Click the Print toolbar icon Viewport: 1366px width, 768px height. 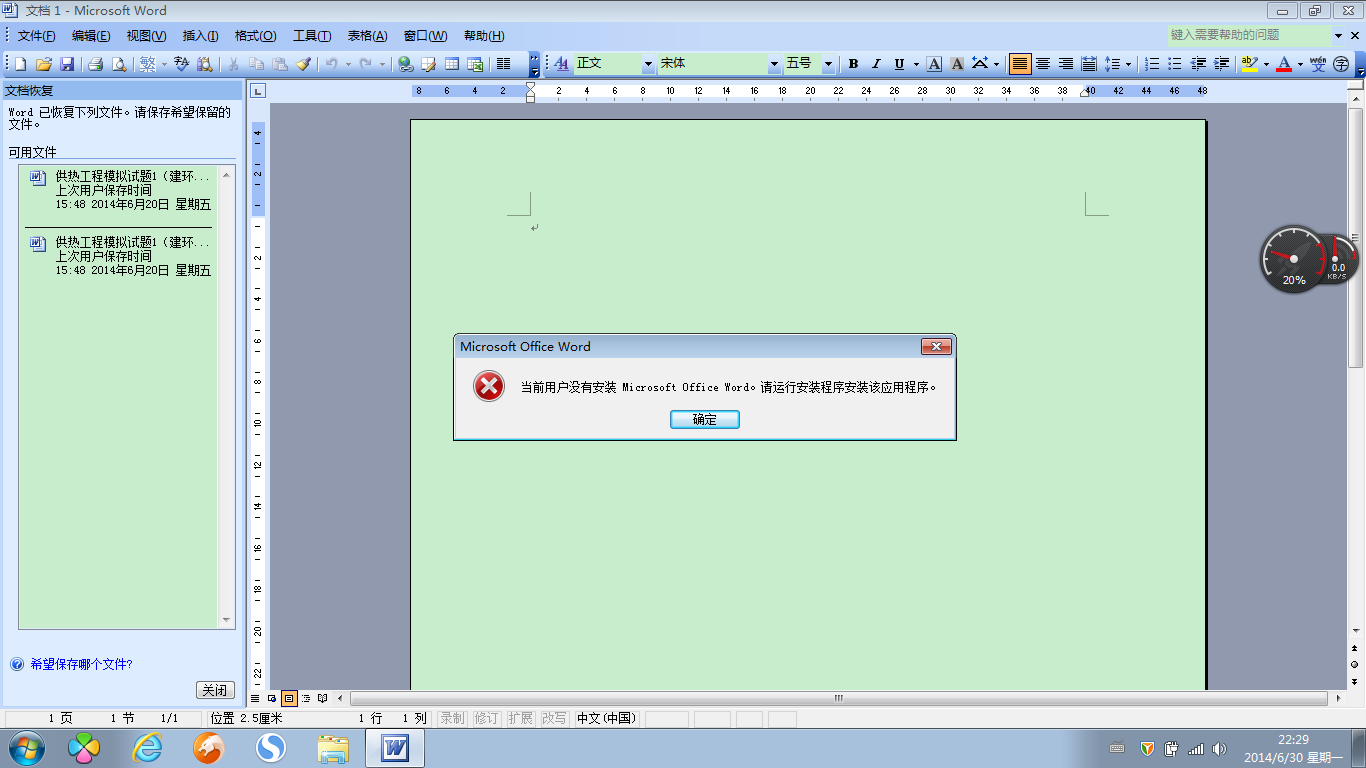(x=96, y=64)
